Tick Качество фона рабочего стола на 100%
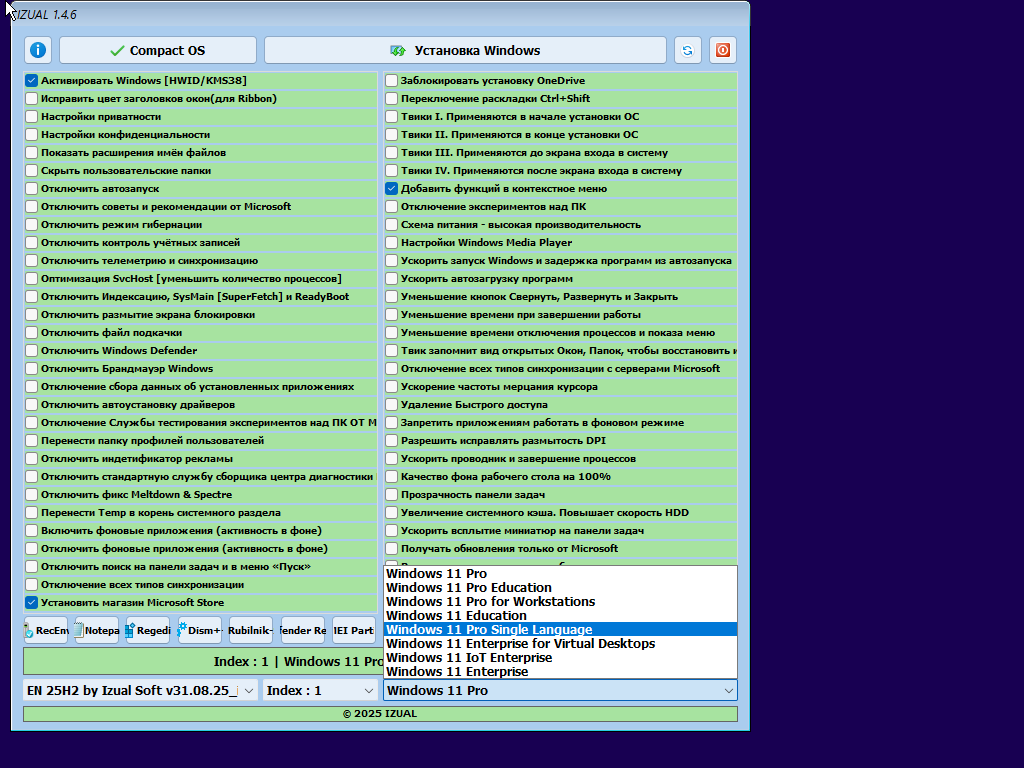 coord(391,477)
